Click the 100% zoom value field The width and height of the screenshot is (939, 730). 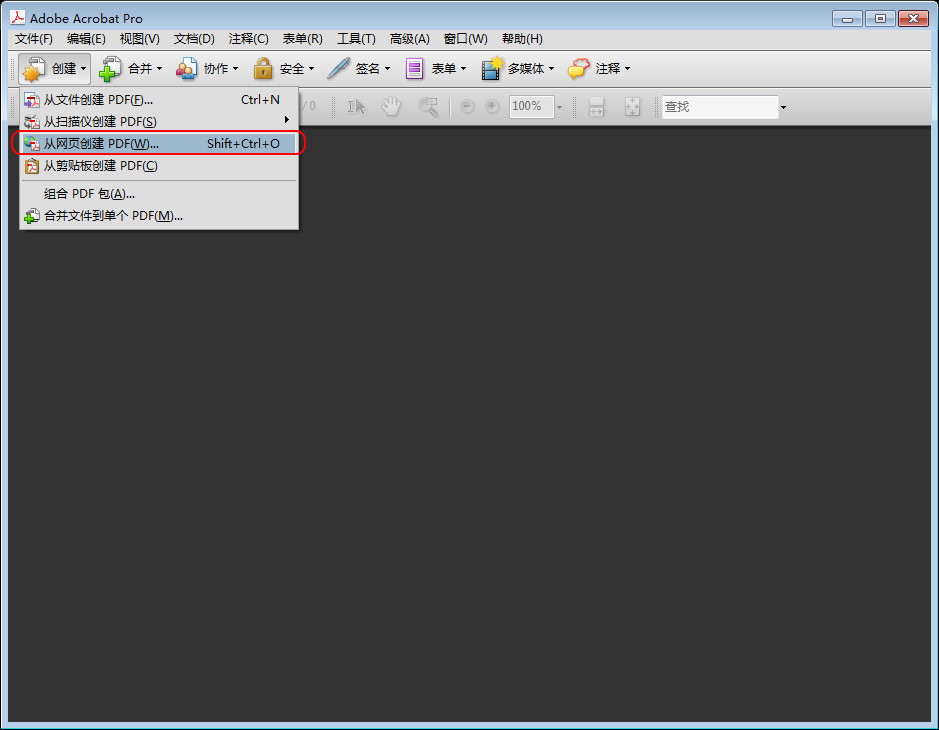click(x=532, y=107)
